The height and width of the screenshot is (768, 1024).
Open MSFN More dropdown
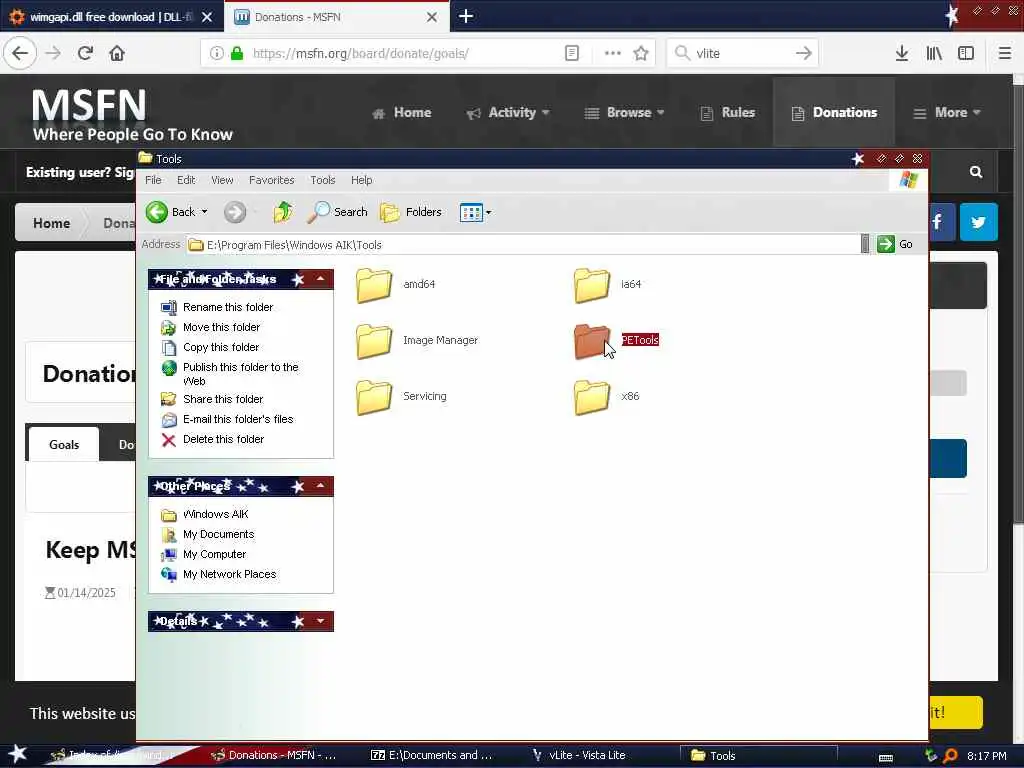[946, 112]
